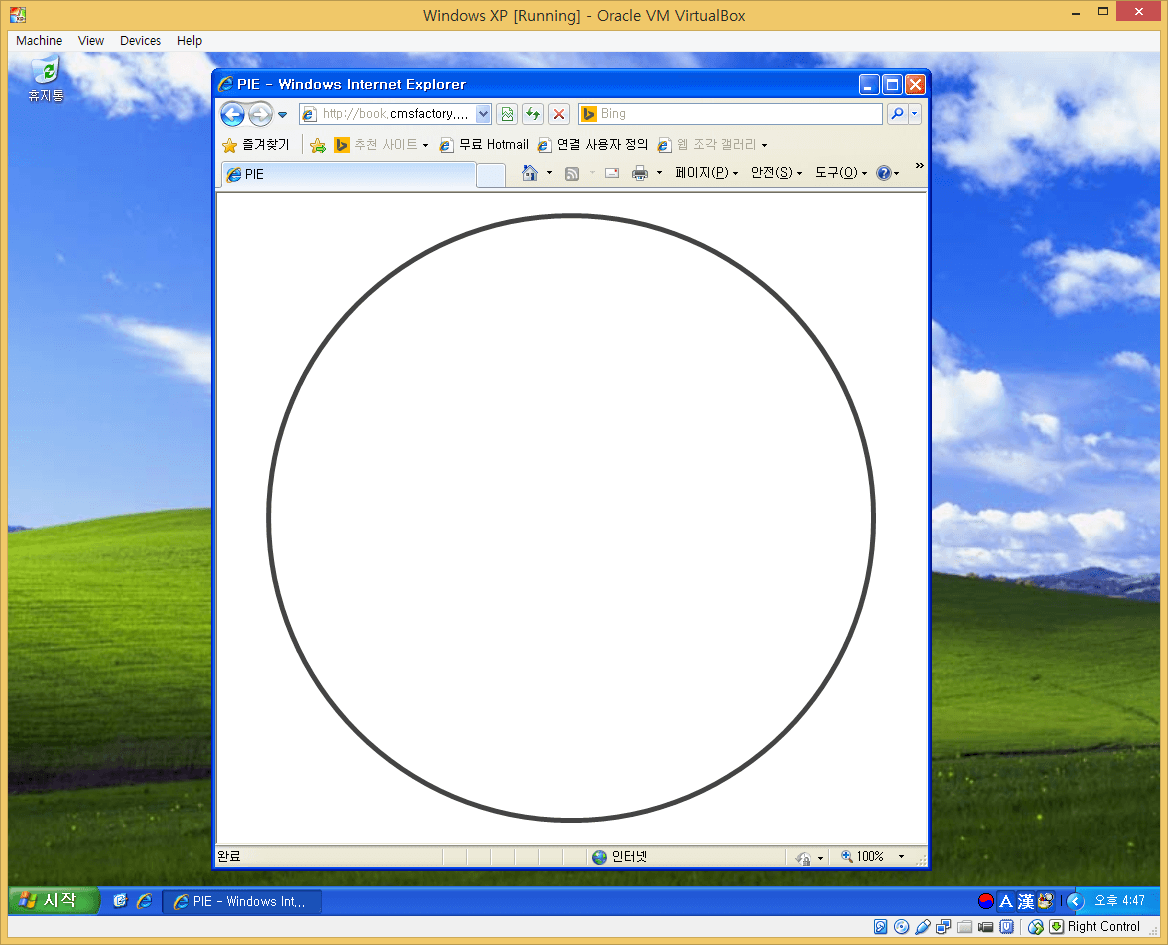Viewport: 1168px width, 945px height.
Task: Click the VirtualBox USB devices icon
Action: coord(922,927)
